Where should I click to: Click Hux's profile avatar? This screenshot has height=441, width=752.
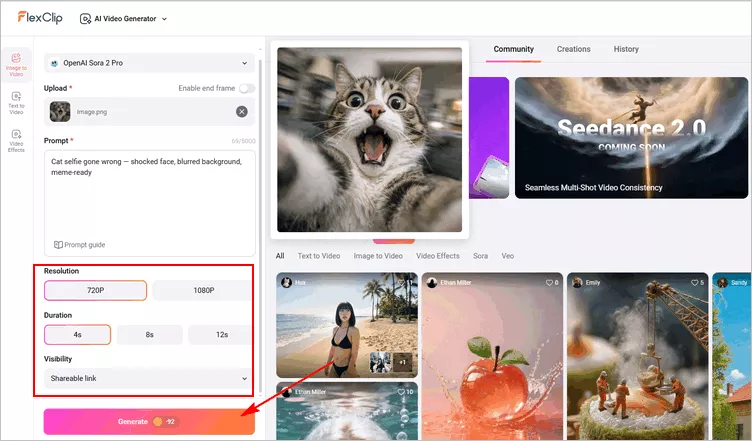[x=286, y=283]
